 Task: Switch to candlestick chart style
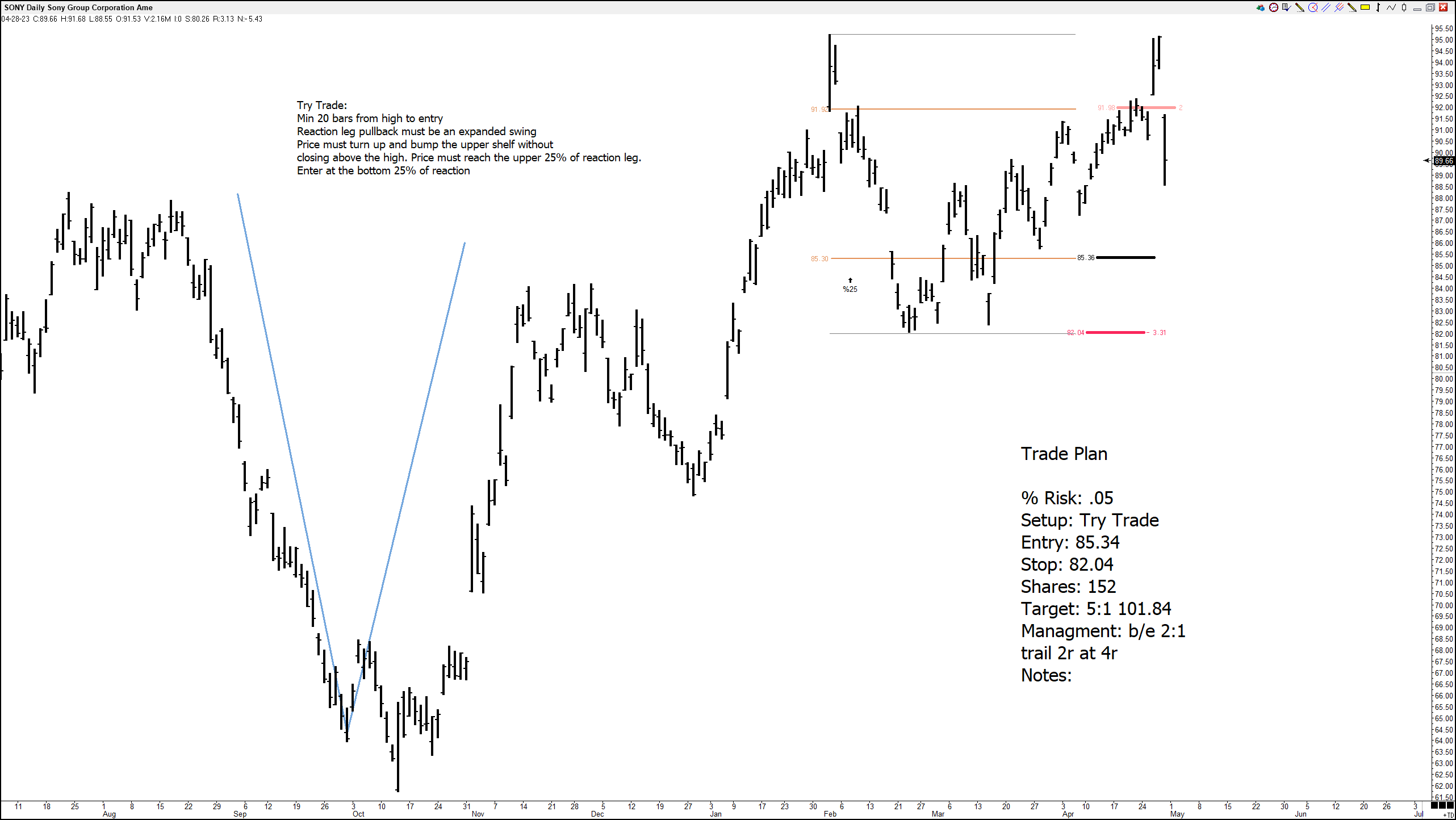pos(1404,7)
